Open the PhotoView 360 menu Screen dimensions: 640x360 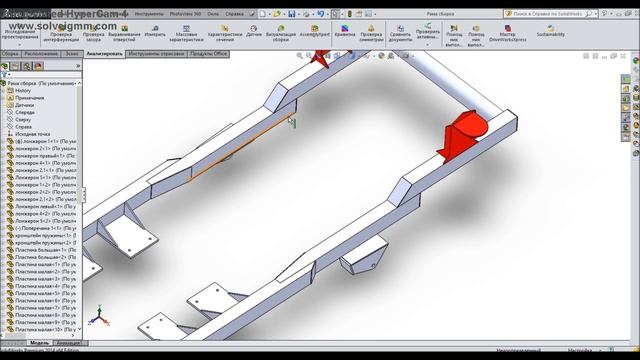[x=185, y=14]
